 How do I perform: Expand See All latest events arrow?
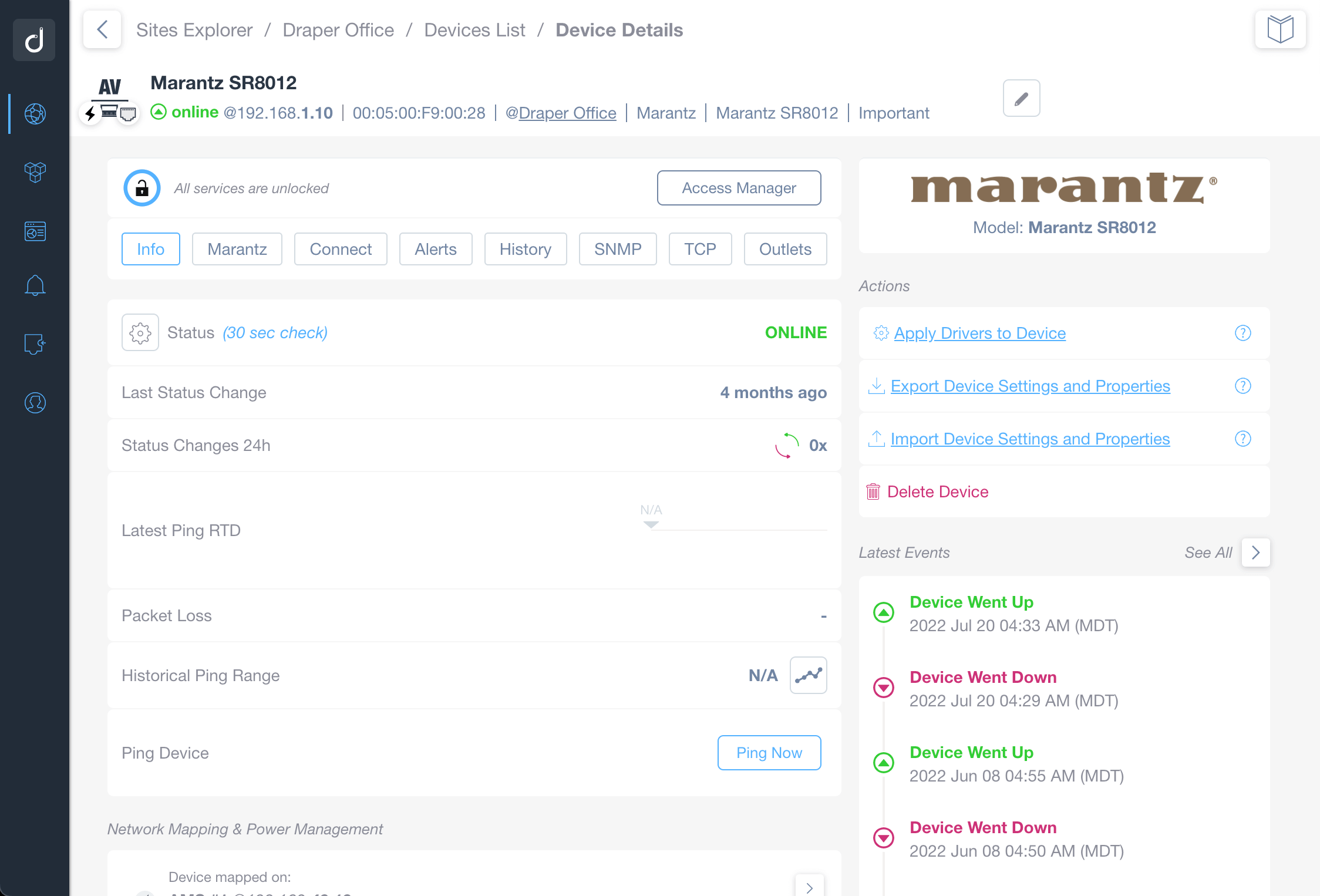(1256, 553)
